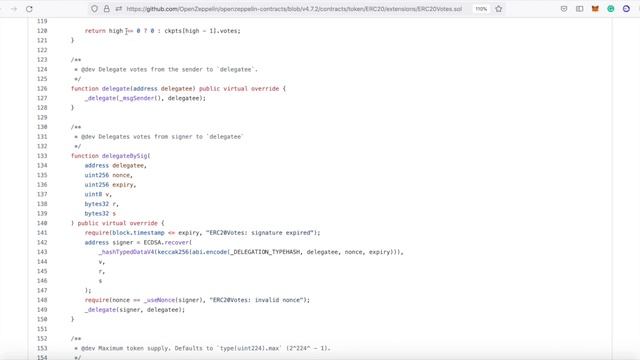Viewport: 640px width, 360px height.
Task: Click 'ERC20Votes: invalid nonce' string
Action: [x=257, y=300]
